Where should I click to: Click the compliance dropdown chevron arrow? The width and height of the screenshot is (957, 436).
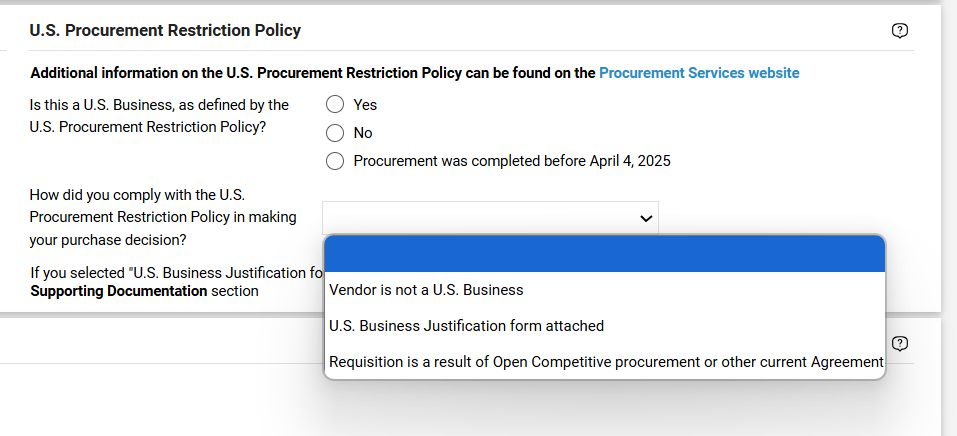[646, 217]
